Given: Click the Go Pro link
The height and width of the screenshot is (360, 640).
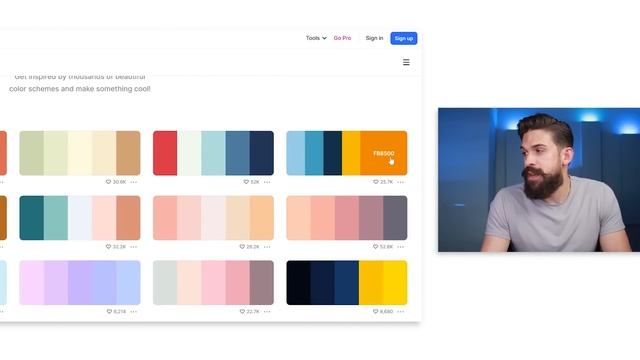Looking at the screenshot, I should tap(342, 38).
